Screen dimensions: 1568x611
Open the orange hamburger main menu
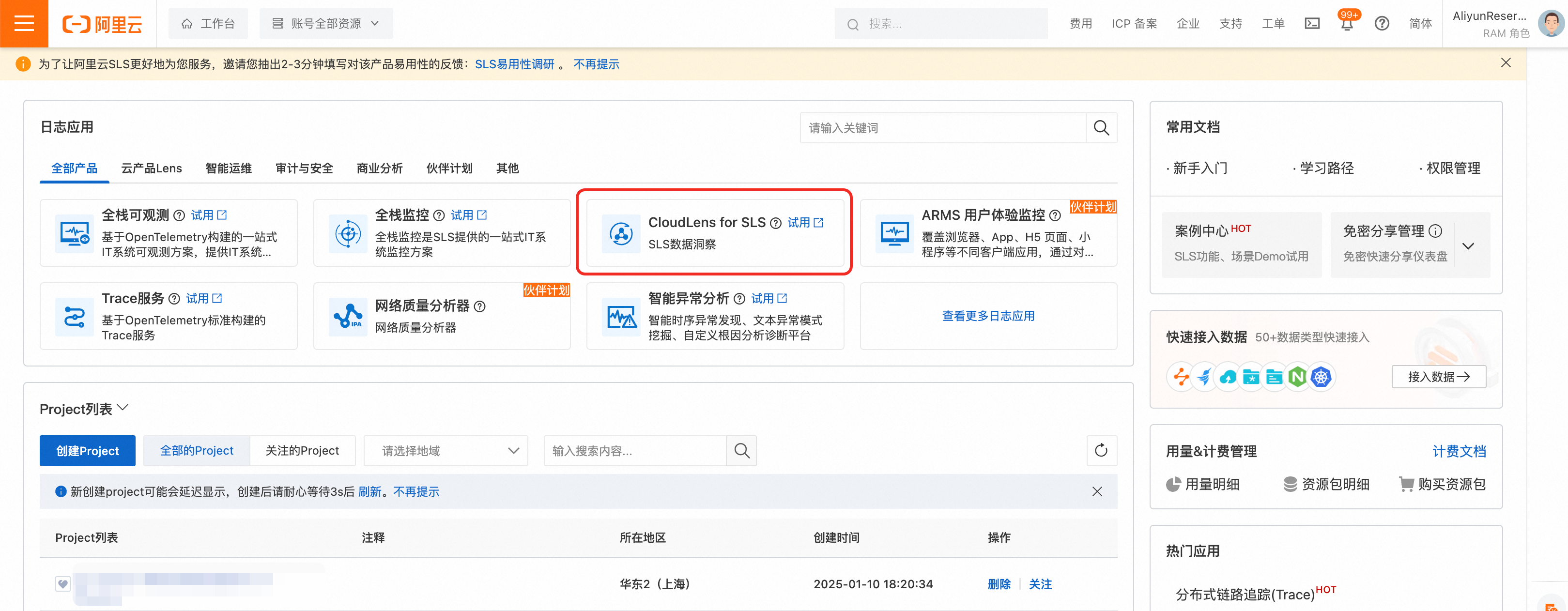tap(24, 24)
